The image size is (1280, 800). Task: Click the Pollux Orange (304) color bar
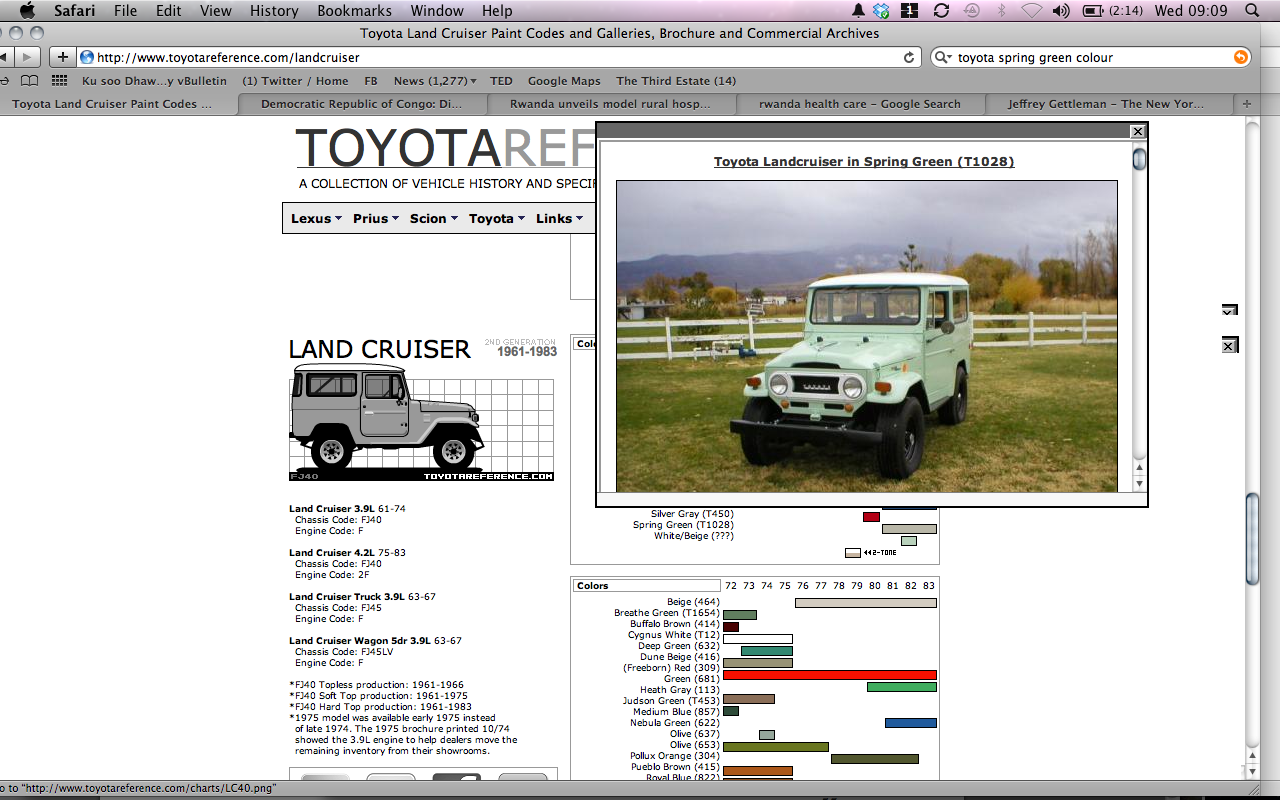coord(875,759)
